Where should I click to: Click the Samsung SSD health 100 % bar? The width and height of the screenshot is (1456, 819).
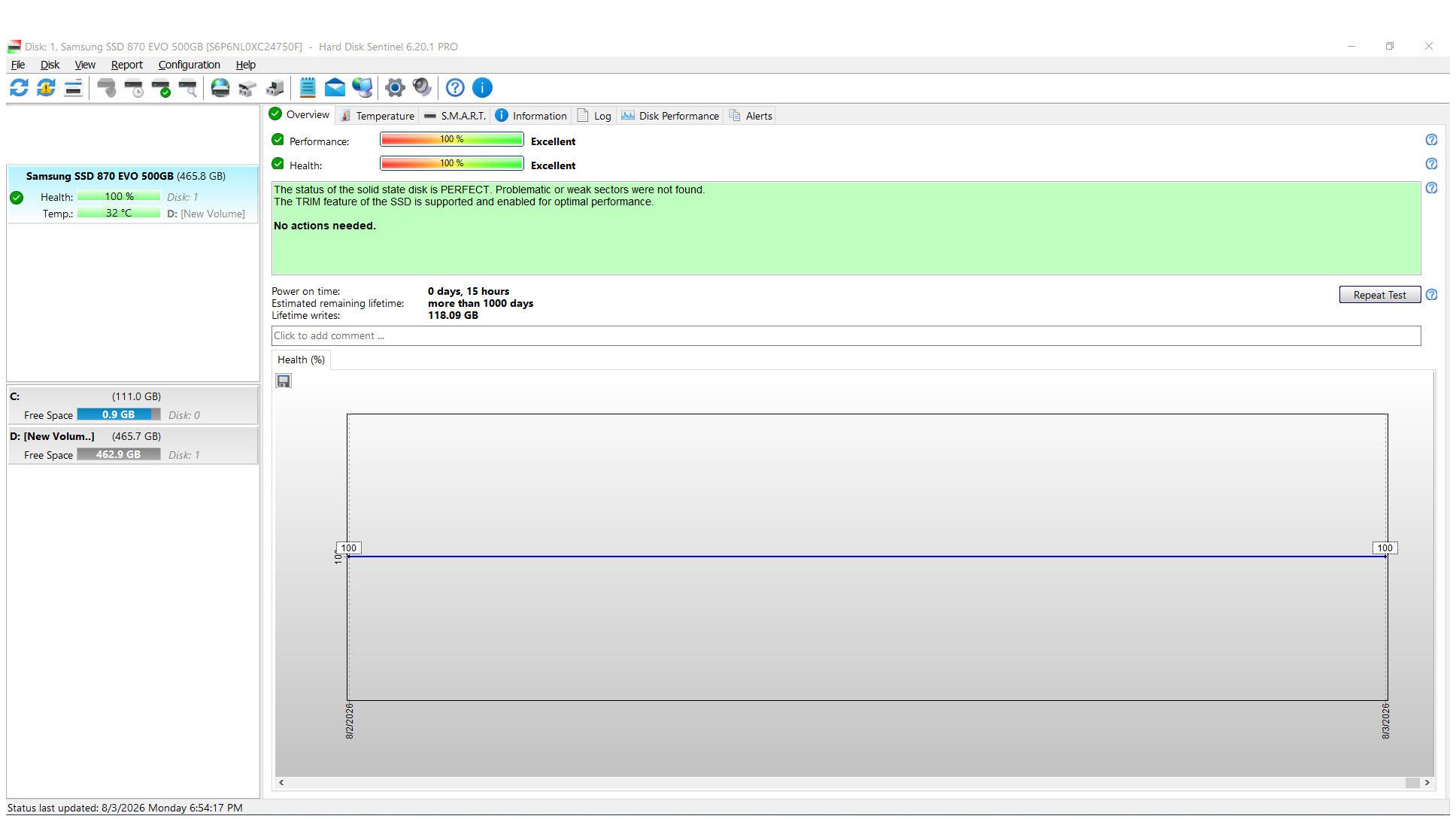(x=119, y=197)
